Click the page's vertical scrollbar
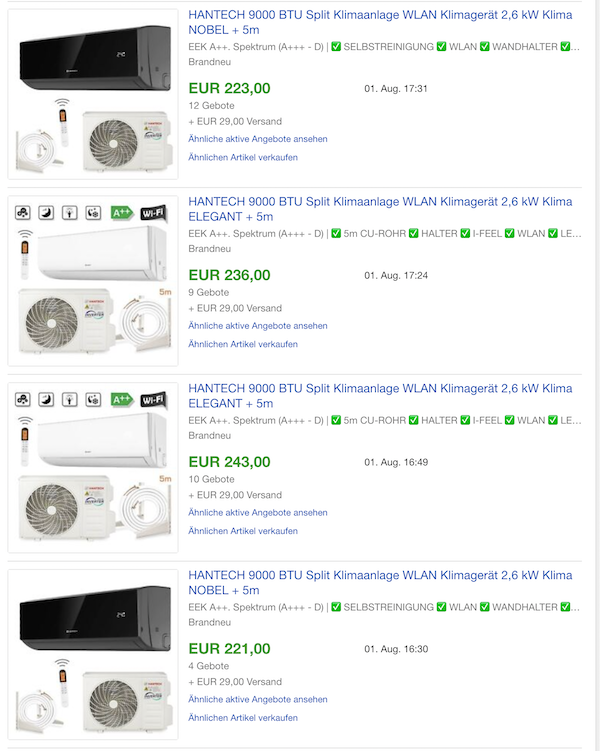The height and width of the screenshot is (751, 600). tap(597, 376)
